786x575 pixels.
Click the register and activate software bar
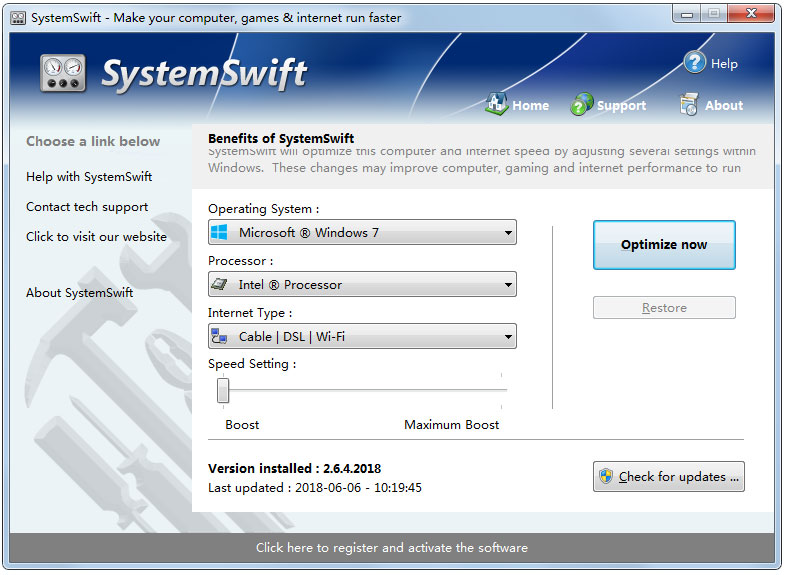click(x=392, y=548)
